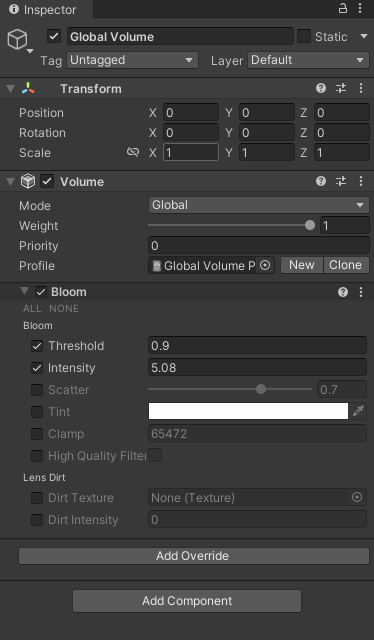Click the Scale Z field
The width and height of the screenshot is (374, 640).
point(342,153)
